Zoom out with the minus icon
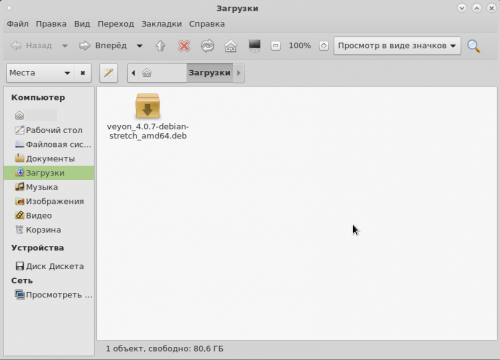 pos(275,46)
